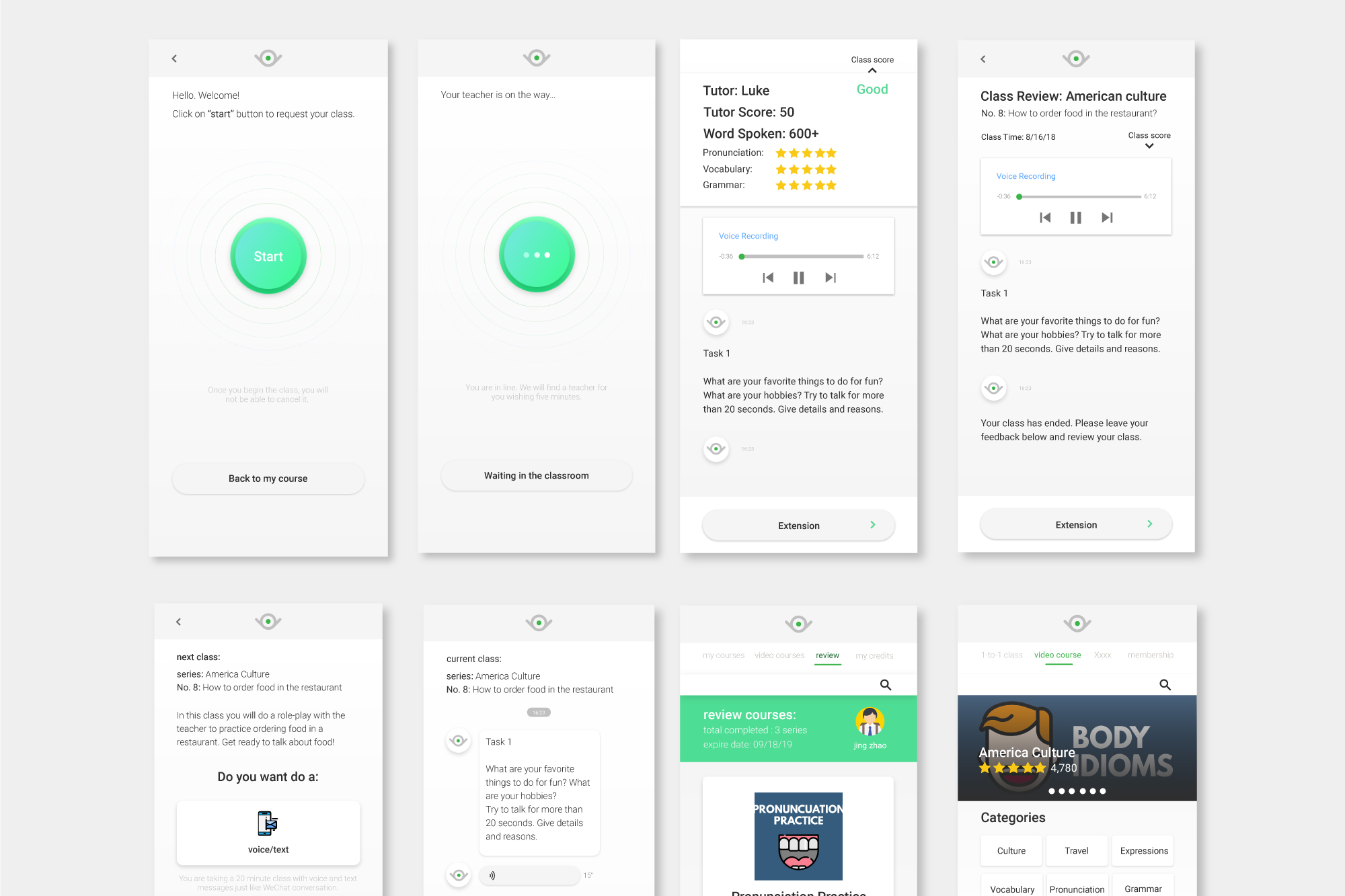Skip to previous track in Class Review recording
The width and height of the screenshot is (1345, 896).
tap(1045, 218)
